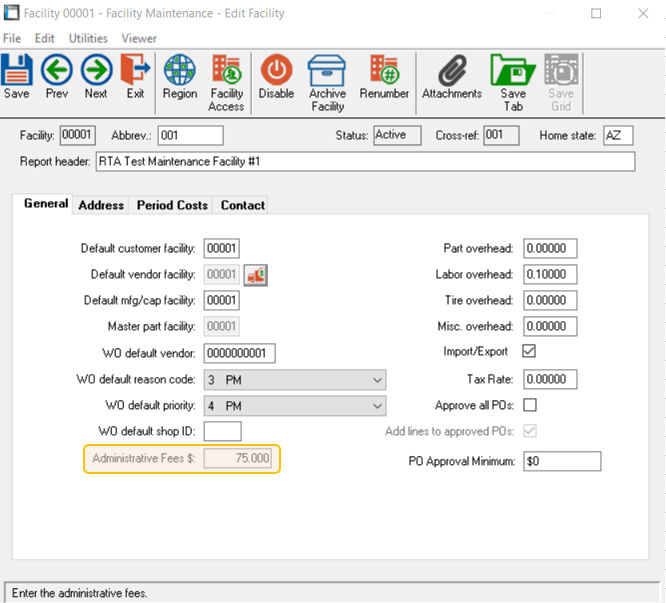Open the Utilities menu
Screen dimensions: 666x603
(88, 38)
